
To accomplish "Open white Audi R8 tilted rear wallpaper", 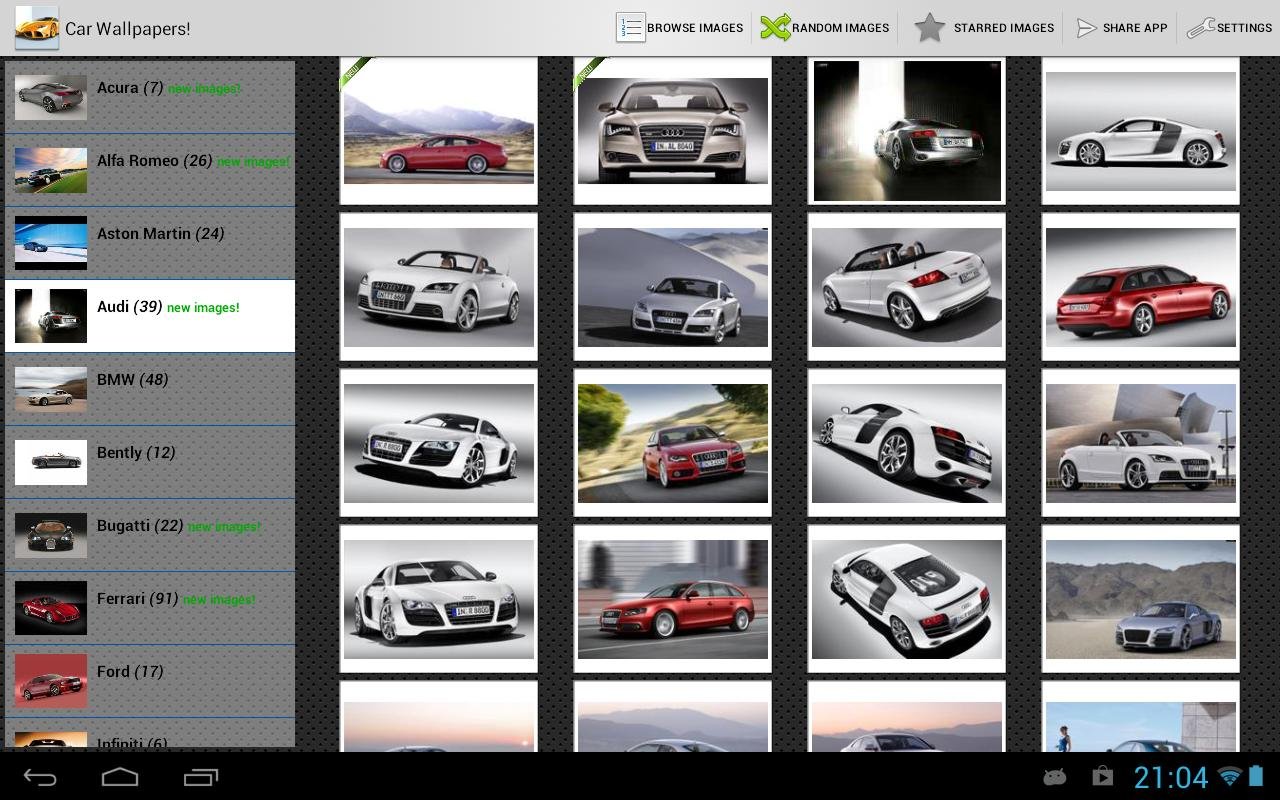I will 907,443.
